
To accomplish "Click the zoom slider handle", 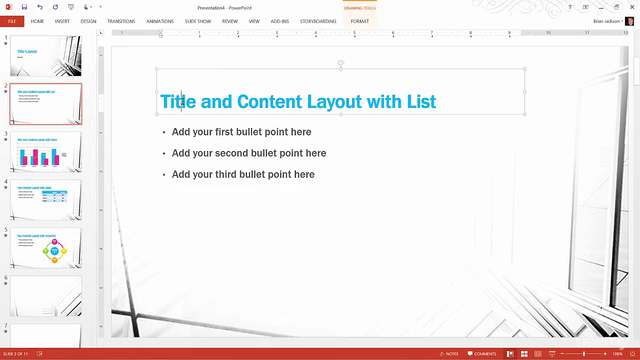I will coord(584,354).
